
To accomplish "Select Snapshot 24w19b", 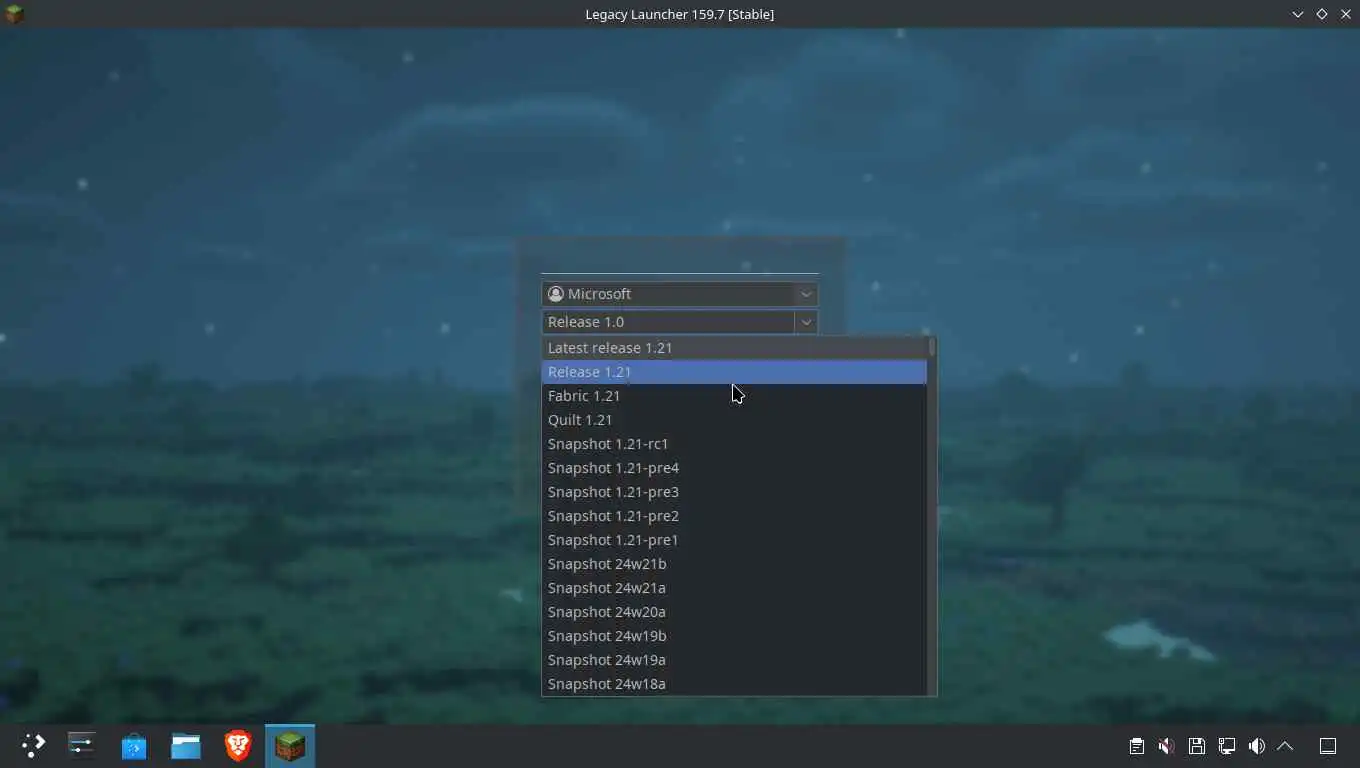I will click(x=734, y=636).
